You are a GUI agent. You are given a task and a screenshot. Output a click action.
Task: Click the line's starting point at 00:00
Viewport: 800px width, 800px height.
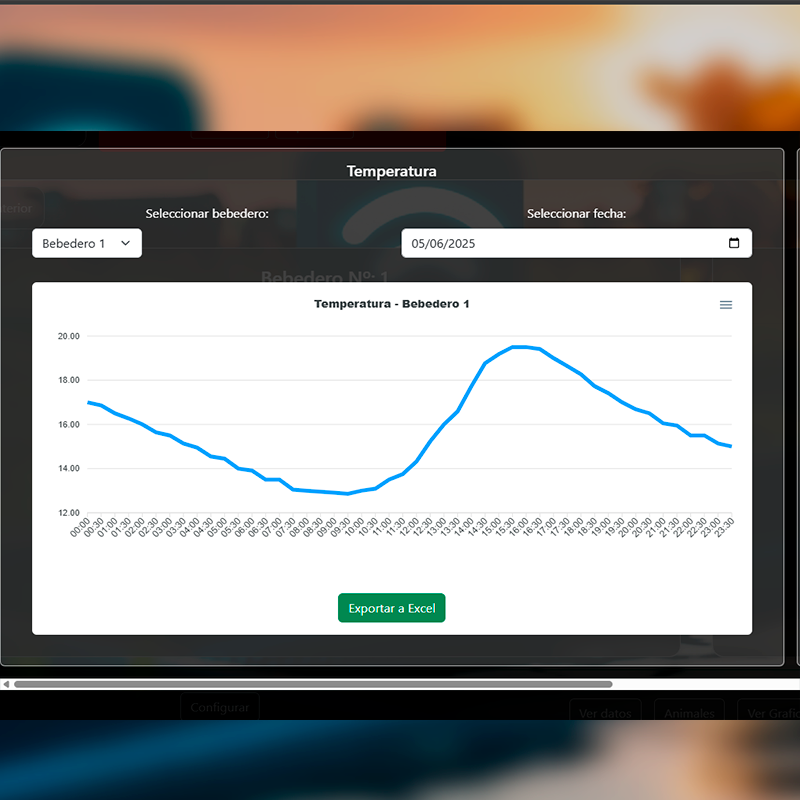point(88,402)
